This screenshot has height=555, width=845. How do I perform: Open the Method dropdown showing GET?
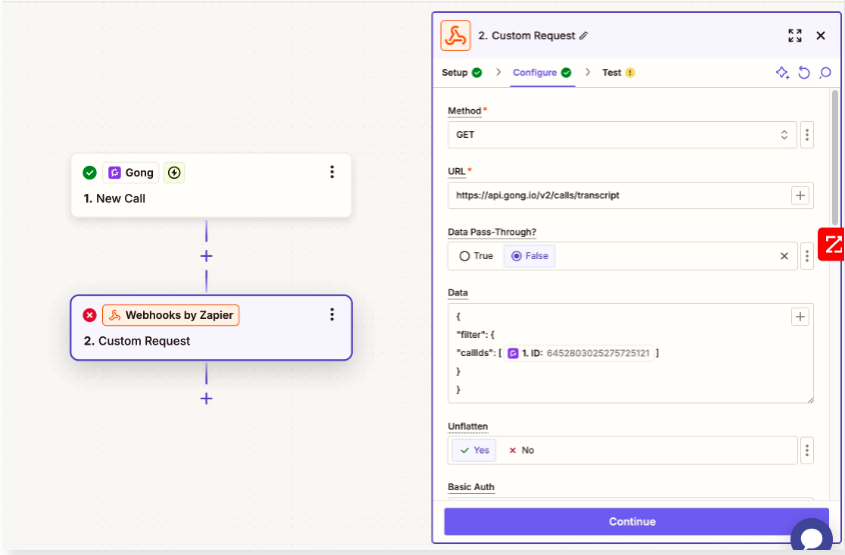tap(622, 135)
